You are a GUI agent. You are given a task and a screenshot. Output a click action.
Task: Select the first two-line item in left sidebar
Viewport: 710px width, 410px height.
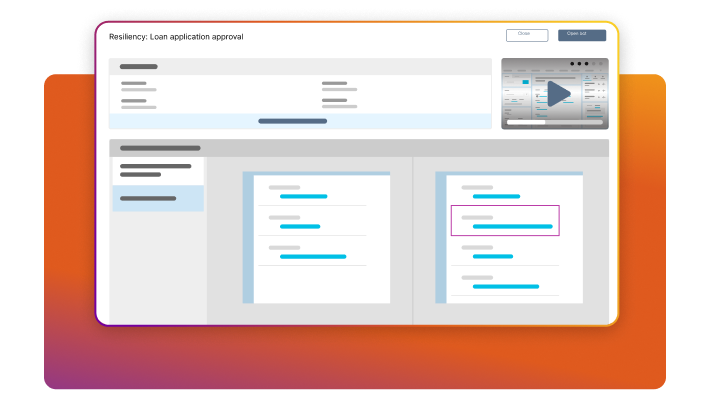(156, 170)
